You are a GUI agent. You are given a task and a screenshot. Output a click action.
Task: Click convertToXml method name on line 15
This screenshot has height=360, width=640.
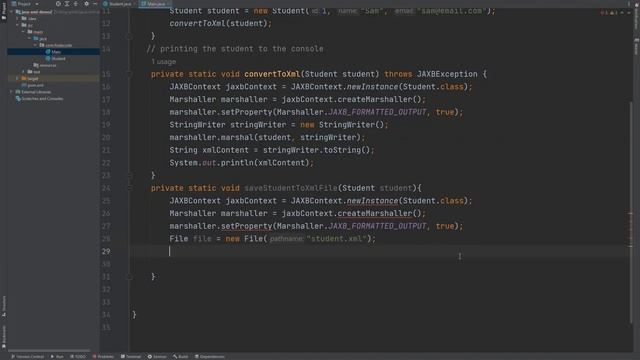point(272,74)
